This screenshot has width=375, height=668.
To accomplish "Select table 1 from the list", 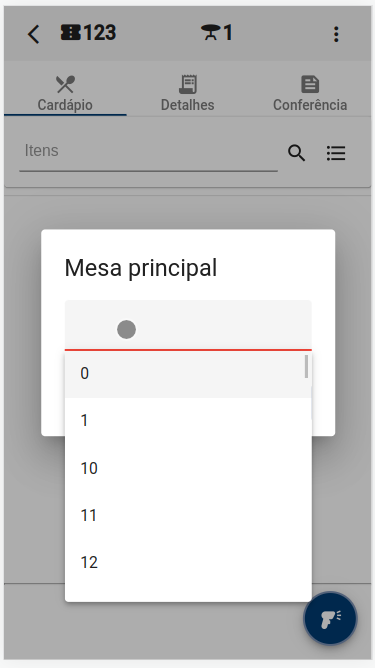I will tap(188, 421).
